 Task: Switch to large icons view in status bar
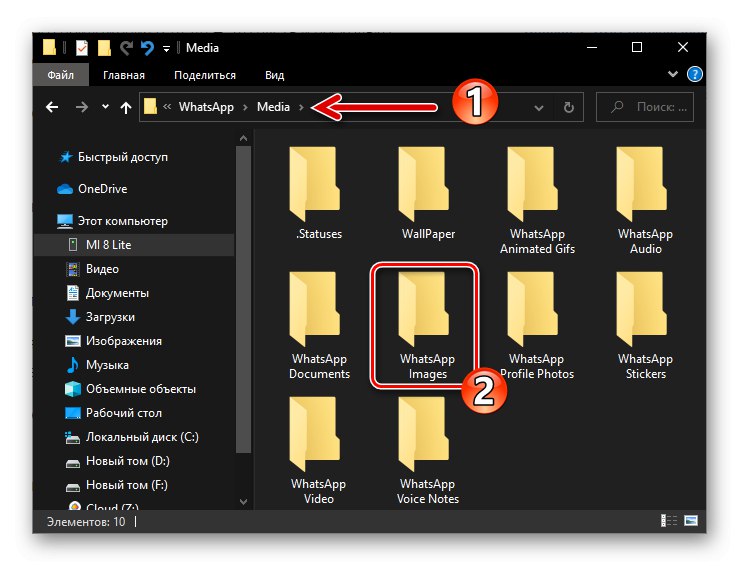pyautogui.click(x=691, y=521)
